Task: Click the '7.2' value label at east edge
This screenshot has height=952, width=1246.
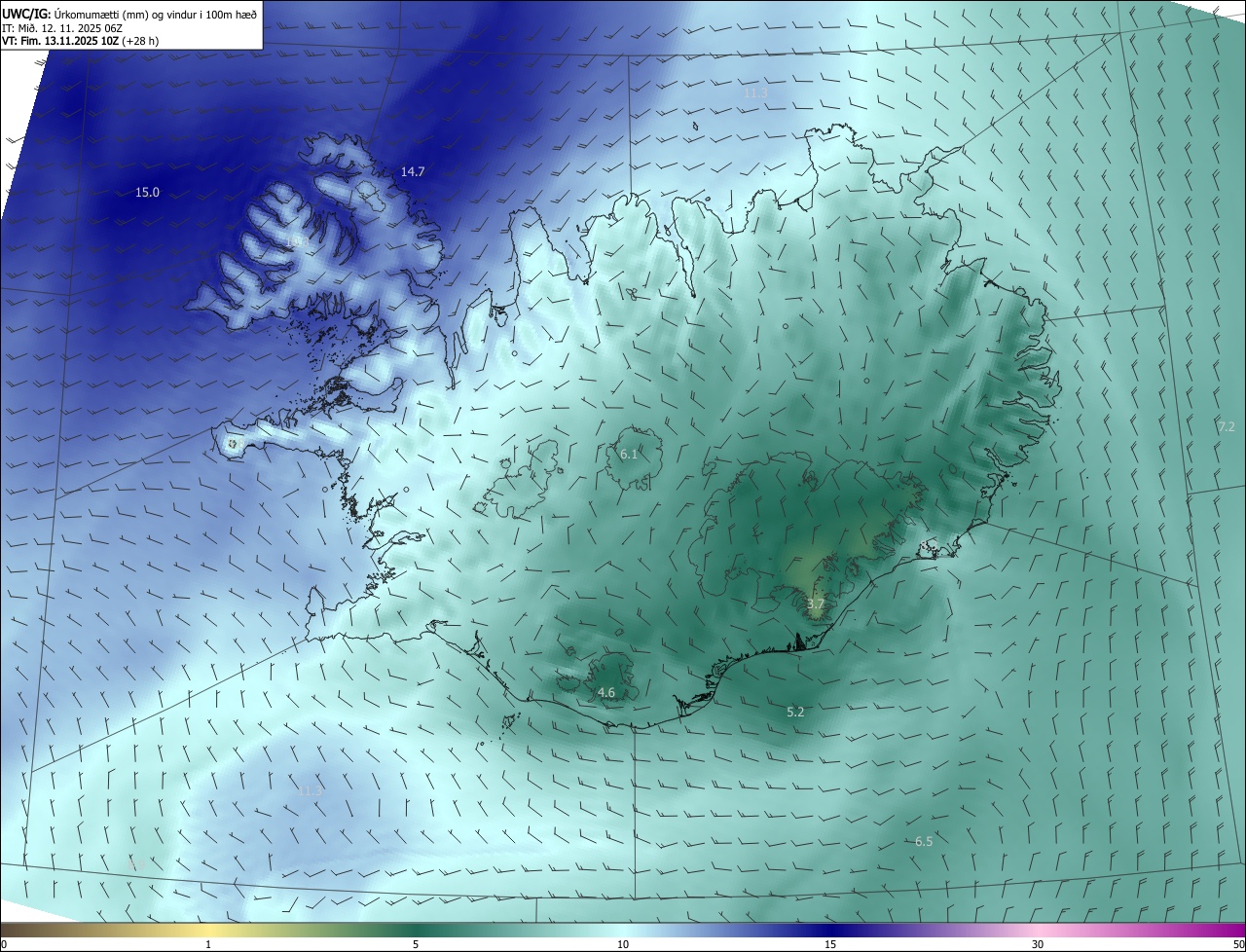Action: (1227, 427)
